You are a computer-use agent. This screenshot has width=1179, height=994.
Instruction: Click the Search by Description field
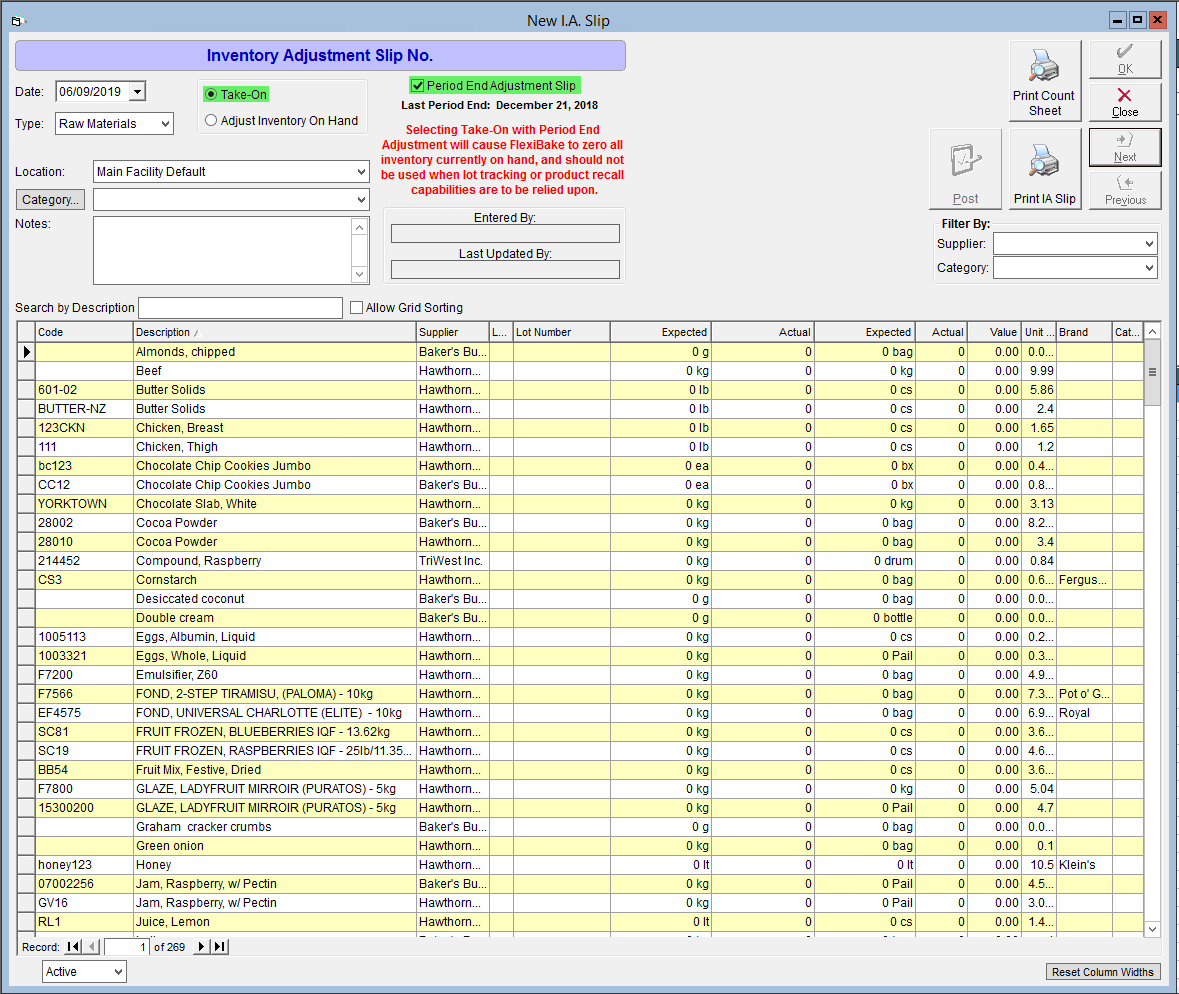(x=241, y=308)
